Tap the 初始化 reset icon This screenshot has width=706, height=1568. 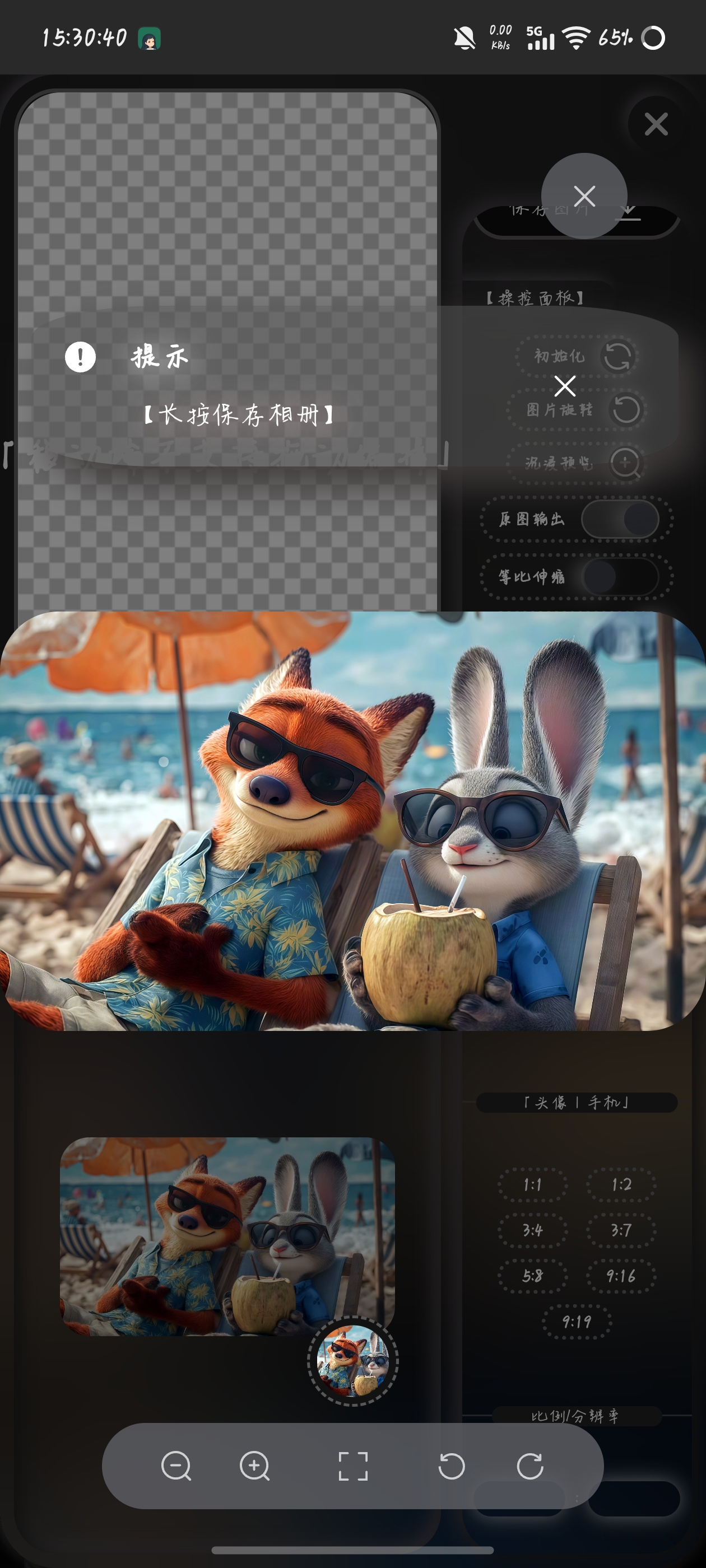point(617,356)
